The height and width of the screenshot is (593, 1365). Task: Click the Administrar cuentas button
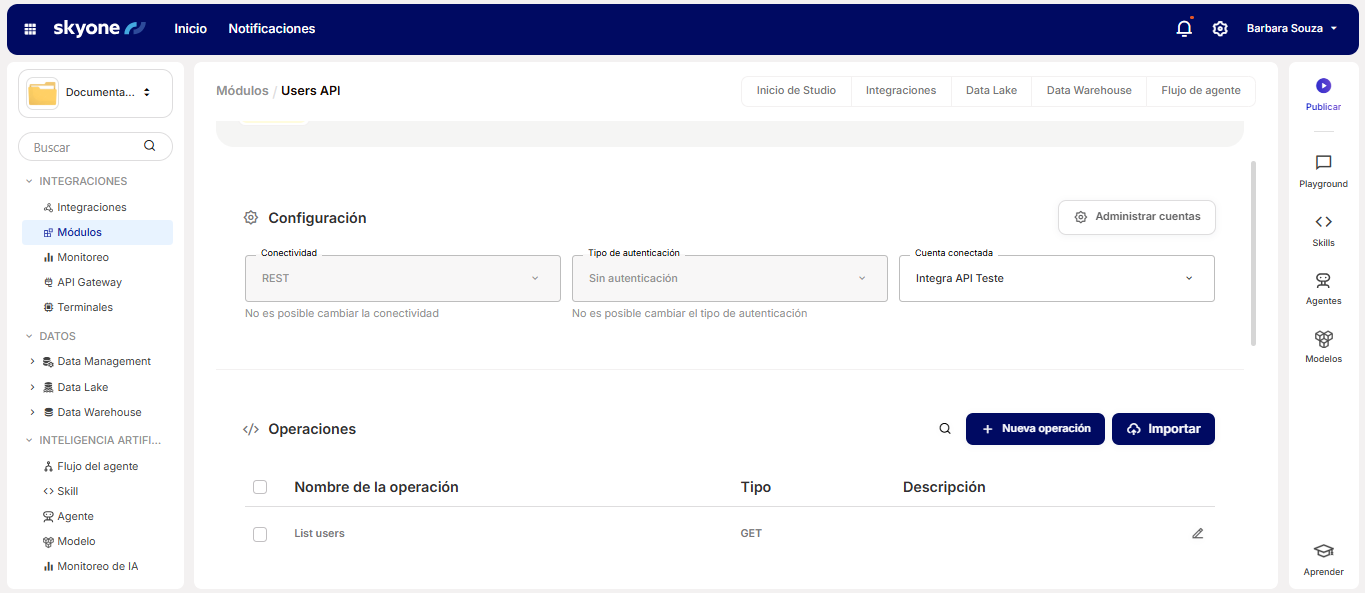click(x=1136, y=217)
